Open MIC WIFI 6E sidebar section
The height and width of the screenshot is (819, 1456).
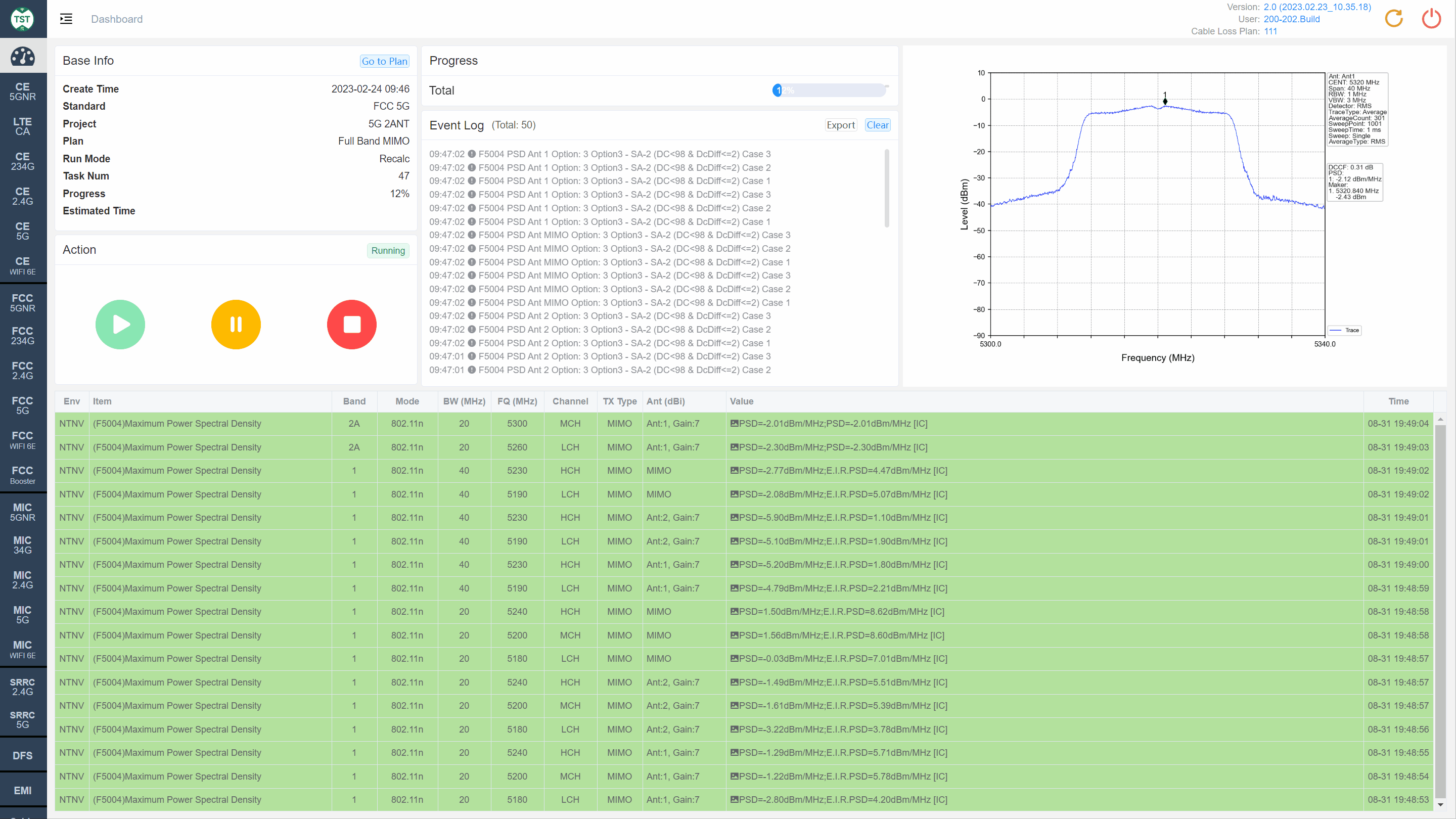click(x=23, y=650)
